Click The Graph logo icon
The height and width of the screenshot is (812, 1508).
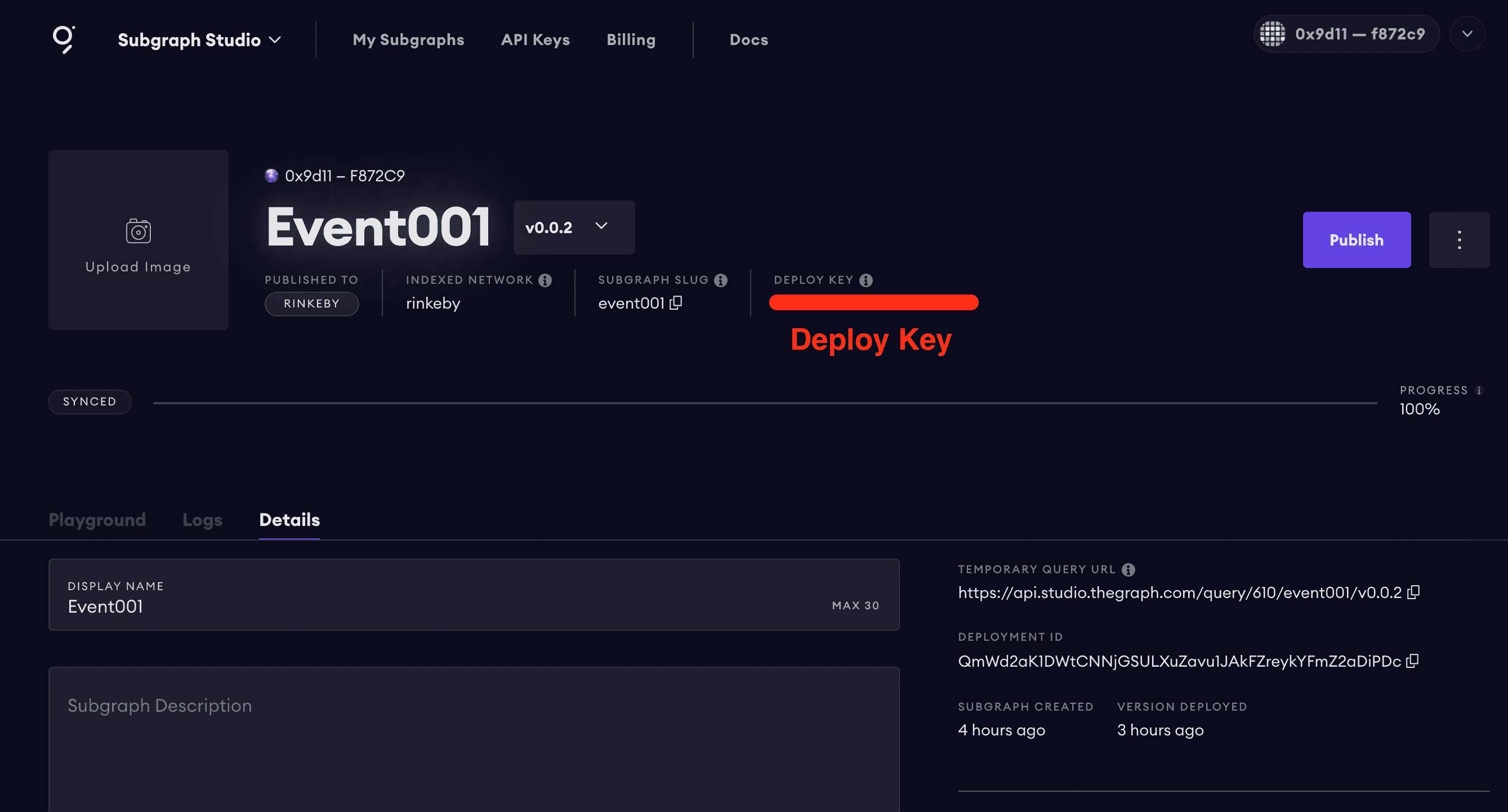[x=63, y=39]
